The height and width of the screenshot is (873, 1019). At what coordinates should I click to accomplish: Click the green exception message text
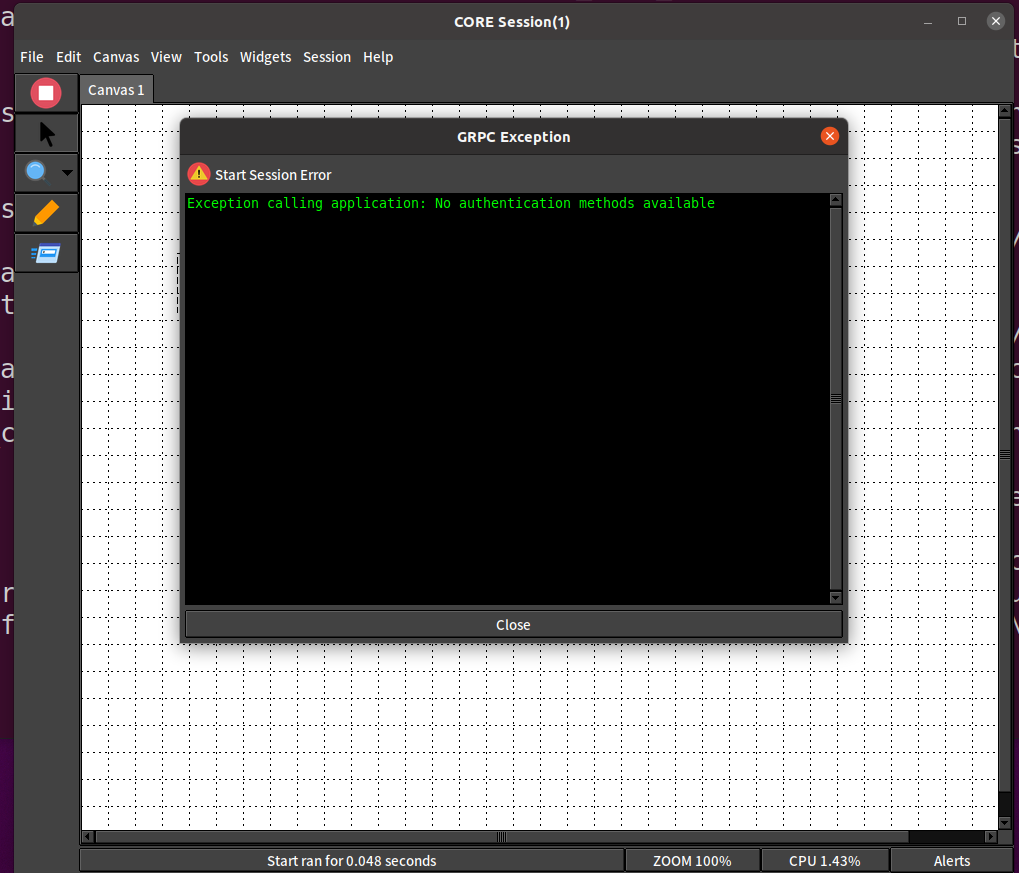click(451, 203)
